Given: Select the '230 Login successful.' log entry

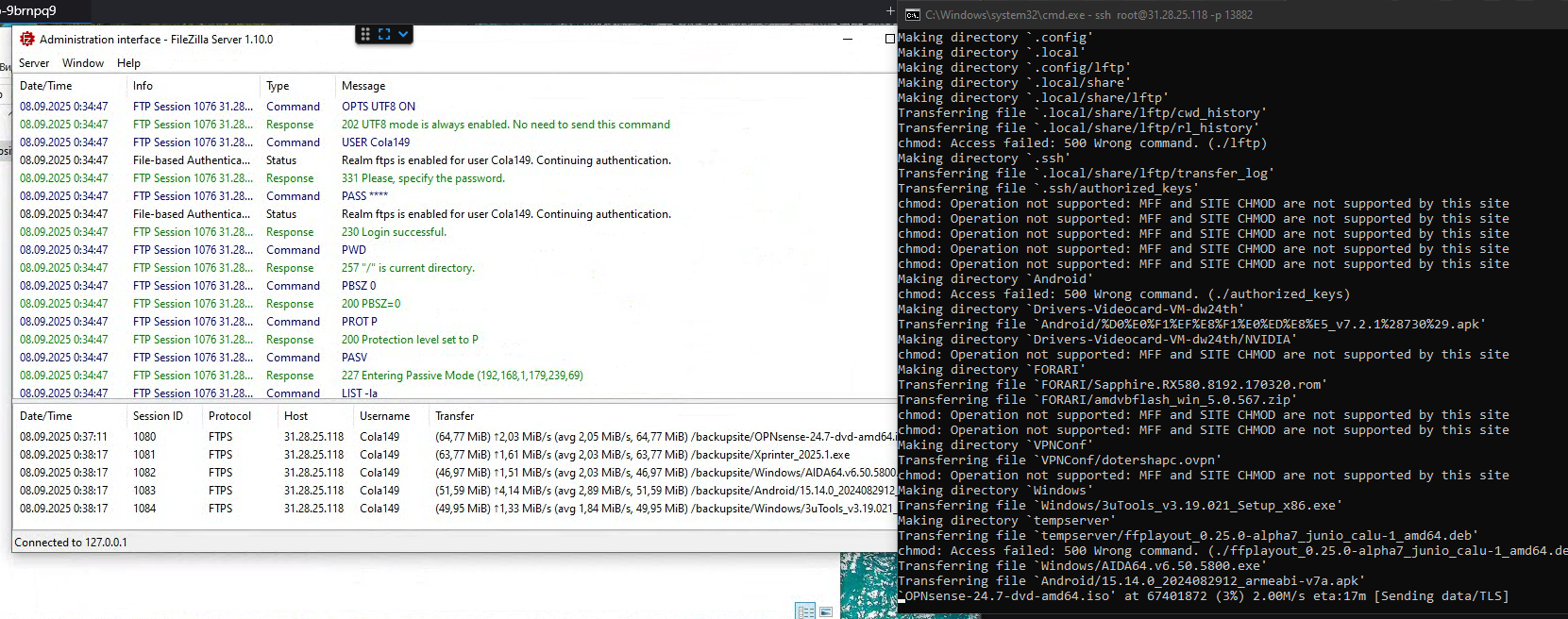Looking at the screenshot, I should coord(394,232).
